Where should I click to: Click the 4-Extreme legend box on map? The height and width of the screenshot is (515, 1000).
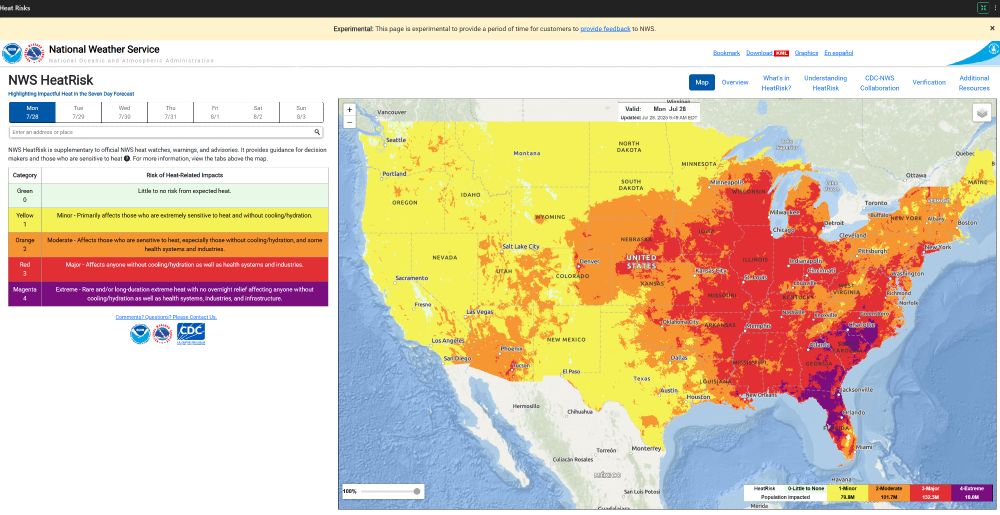(x=973, y=492)
